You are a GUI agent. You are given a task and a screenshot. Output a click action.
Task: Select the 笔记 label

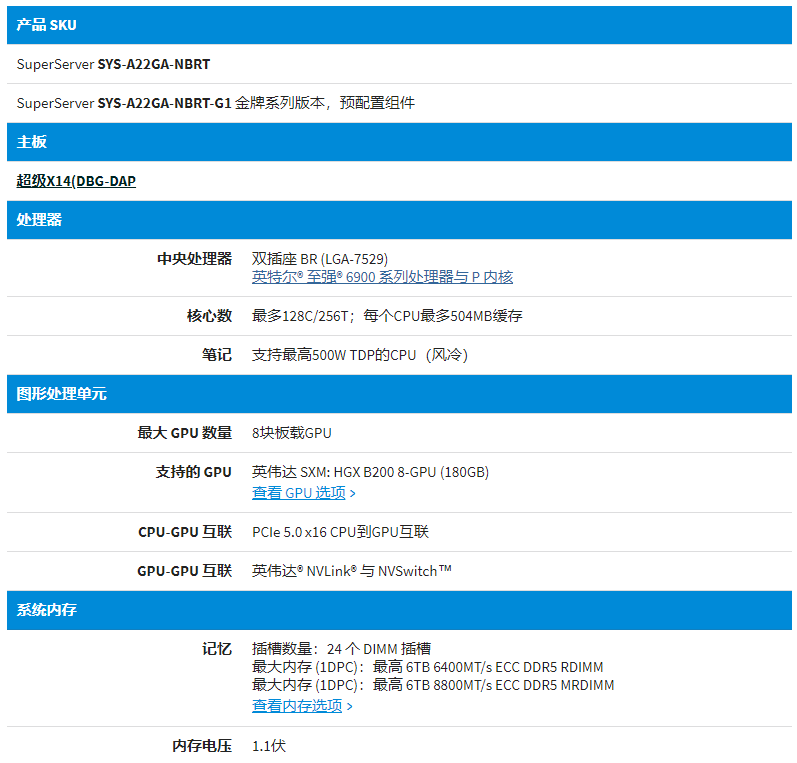(x=217, y=355)
